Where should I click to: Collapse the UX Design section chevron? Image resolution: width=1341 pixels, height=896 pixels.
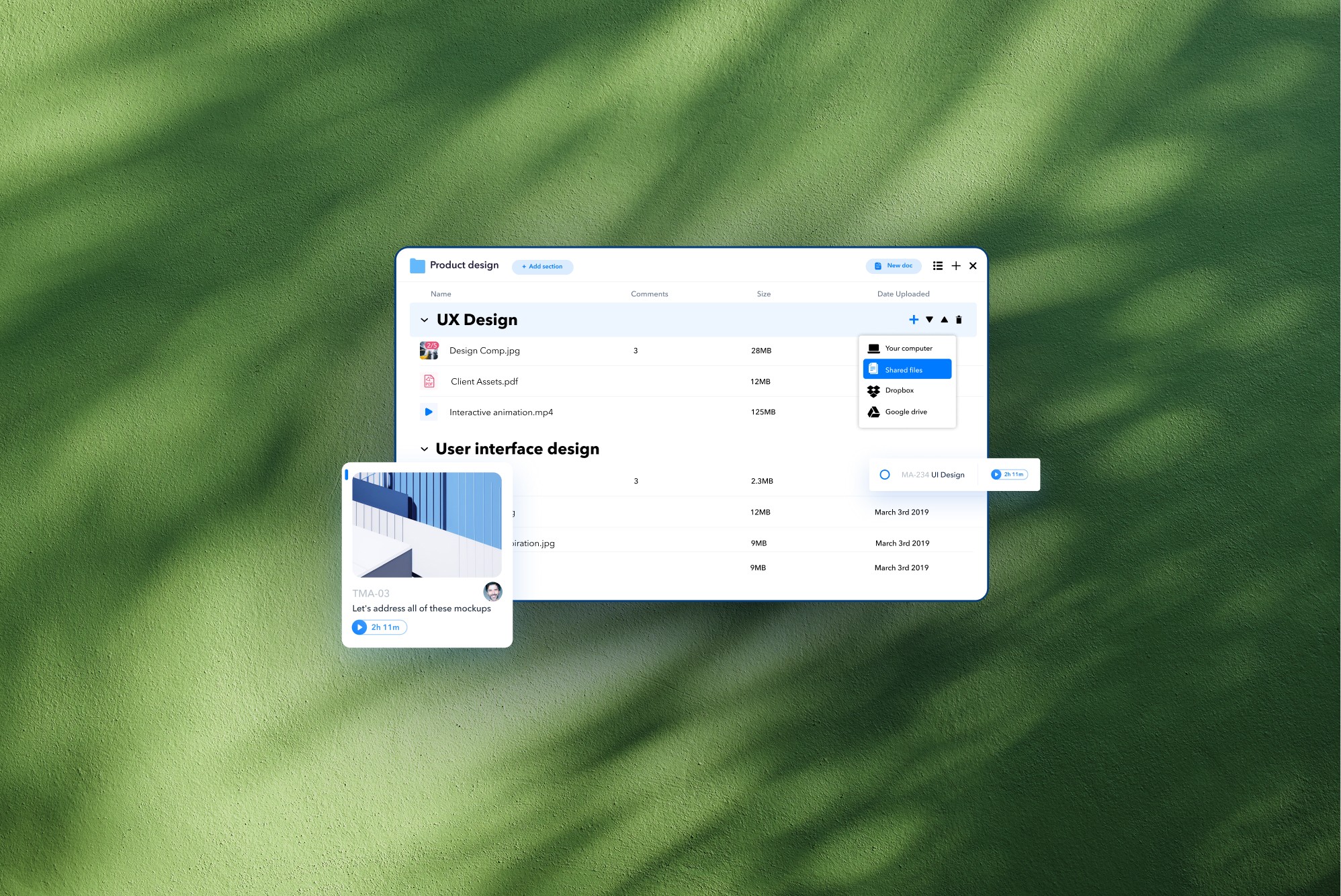[424, 320]
